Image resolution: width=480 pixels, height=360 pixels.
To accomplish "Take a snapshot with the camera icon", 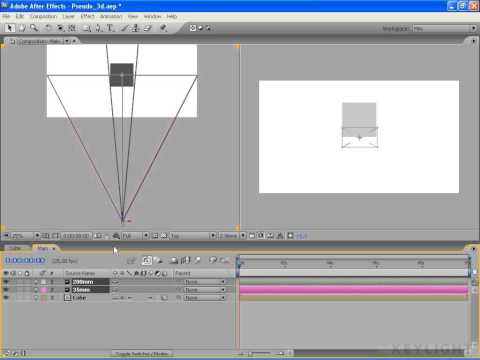I will pyautogui.click(x=98, y=236).
